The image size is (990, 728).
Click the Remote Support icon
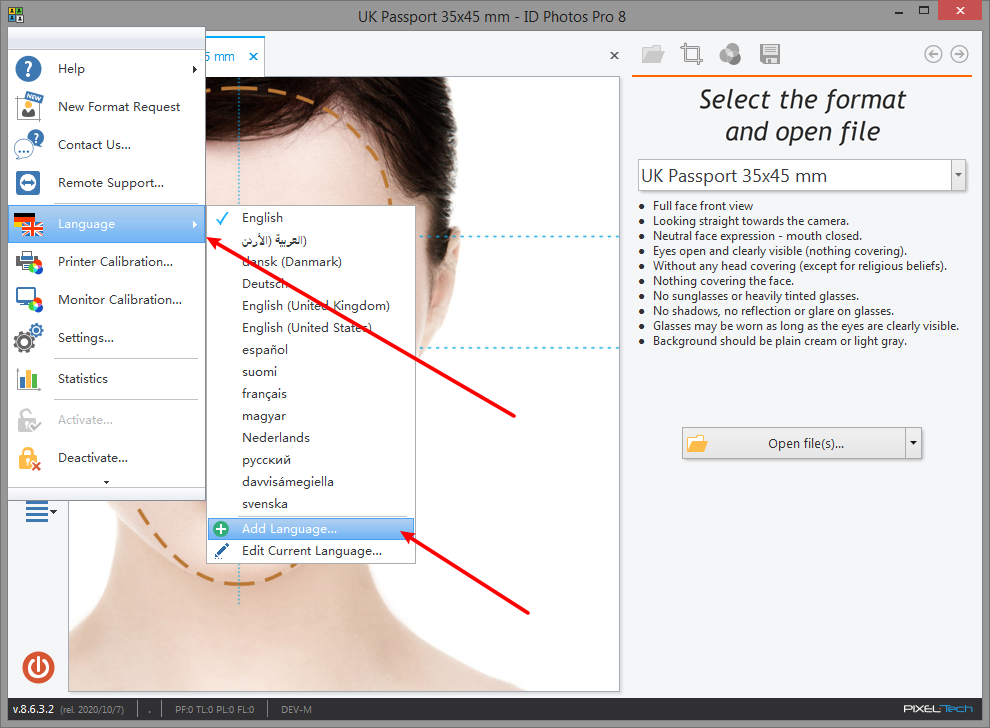(x=28, y=183)
